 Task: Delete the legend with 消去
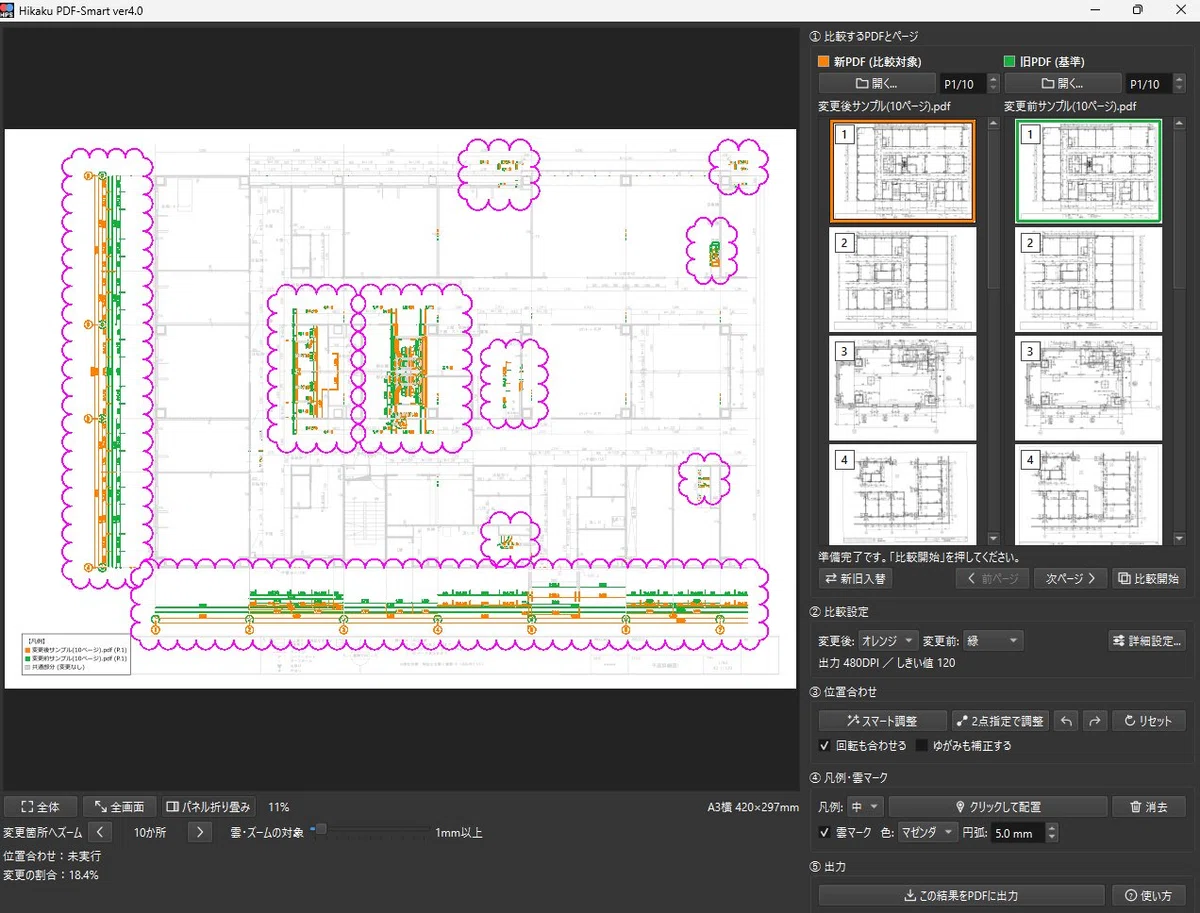click(1149, 806)
